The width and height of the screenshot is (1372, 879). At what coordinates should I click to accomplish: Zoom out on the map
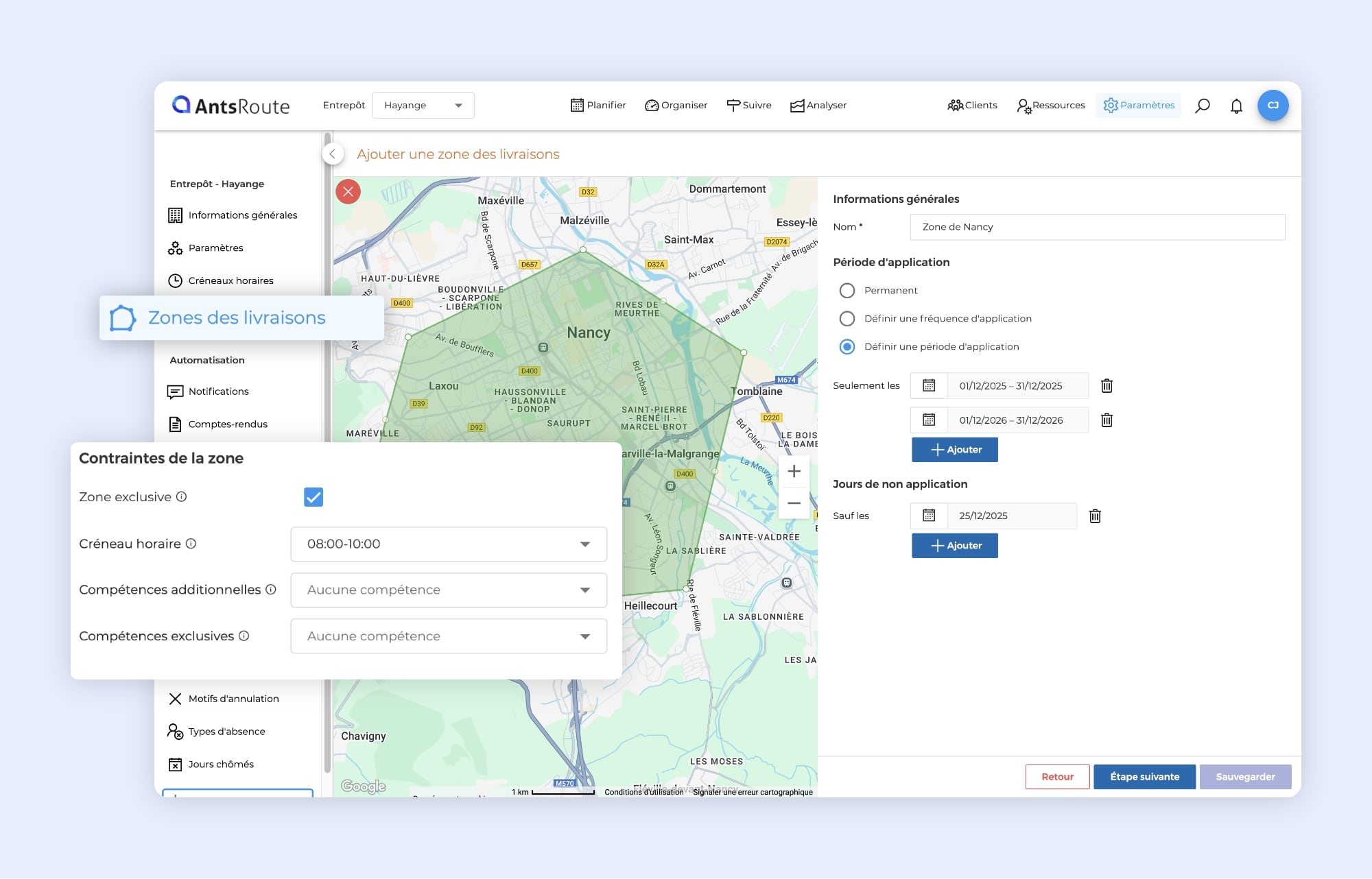click(x=794, y=503)
